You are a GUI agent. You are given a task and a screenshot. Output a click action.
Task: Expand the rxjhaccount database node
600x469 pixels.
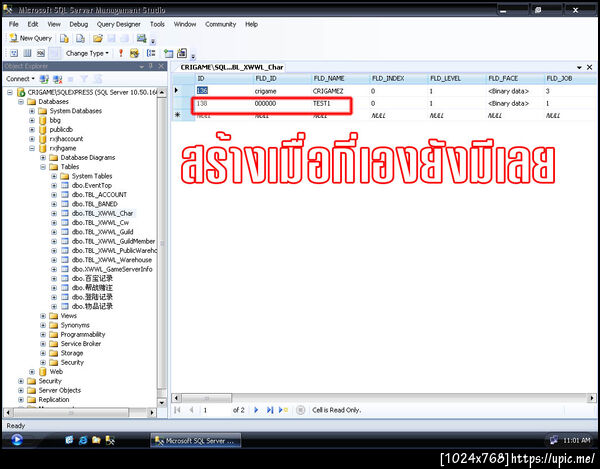point(32,139)
